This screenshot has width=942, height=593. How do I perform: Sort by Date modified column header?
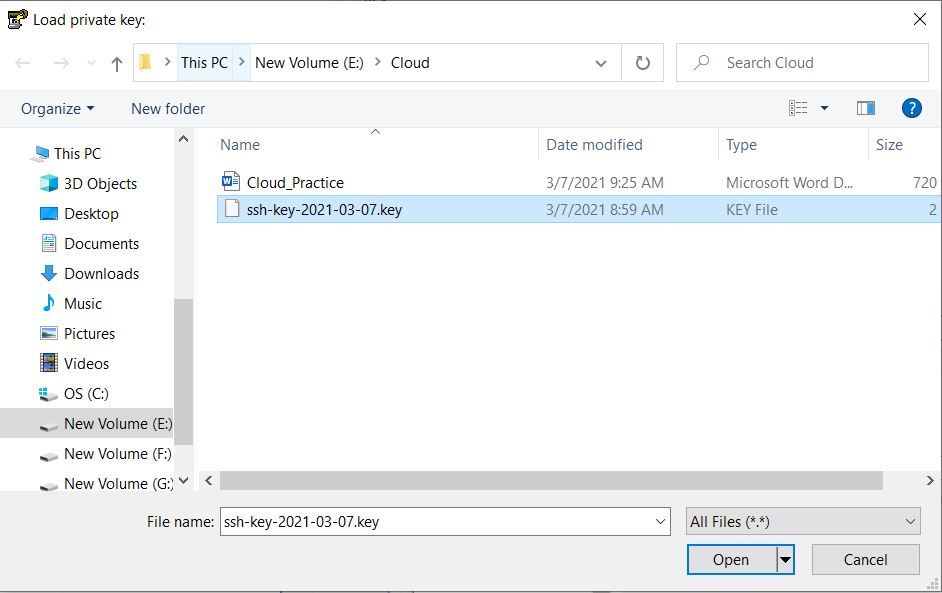pos(594,145)
